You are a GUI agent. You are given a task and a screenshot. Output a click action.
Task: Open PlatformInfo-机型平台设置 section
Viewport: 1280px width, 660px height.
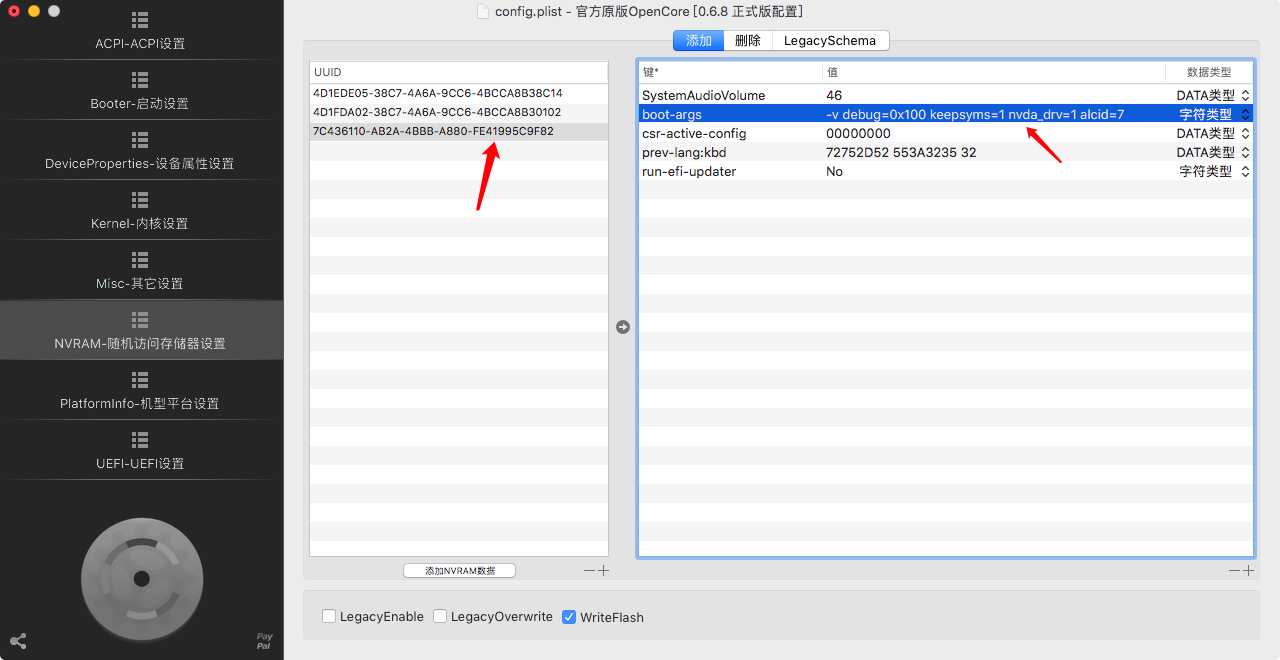coord(140,391)
